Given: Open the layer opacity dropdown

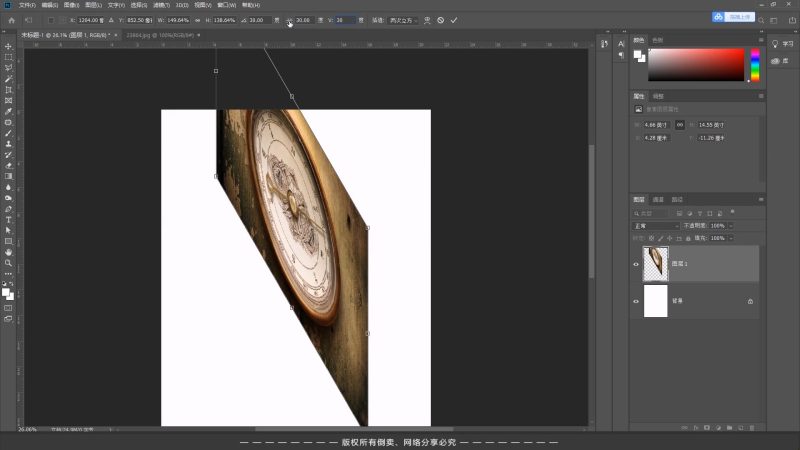Looking at the screenshot, I should click(x=730, y=226).
